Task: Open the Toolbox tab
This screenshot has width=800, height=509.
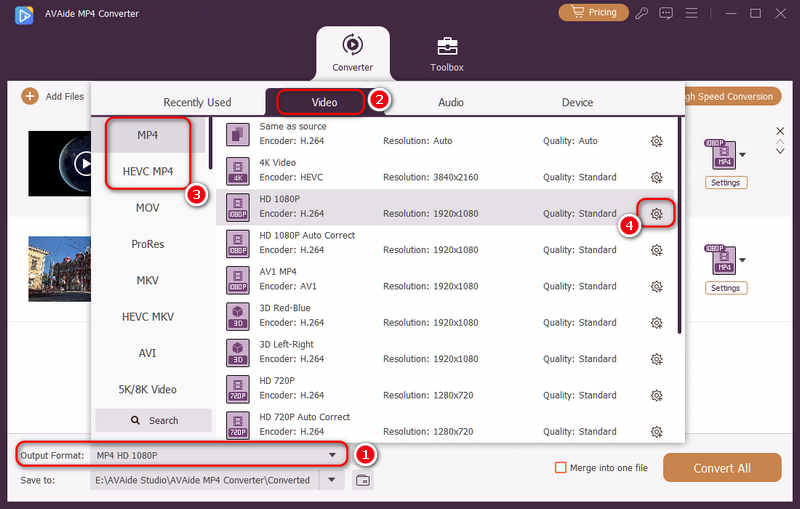Action: point(447,54)
